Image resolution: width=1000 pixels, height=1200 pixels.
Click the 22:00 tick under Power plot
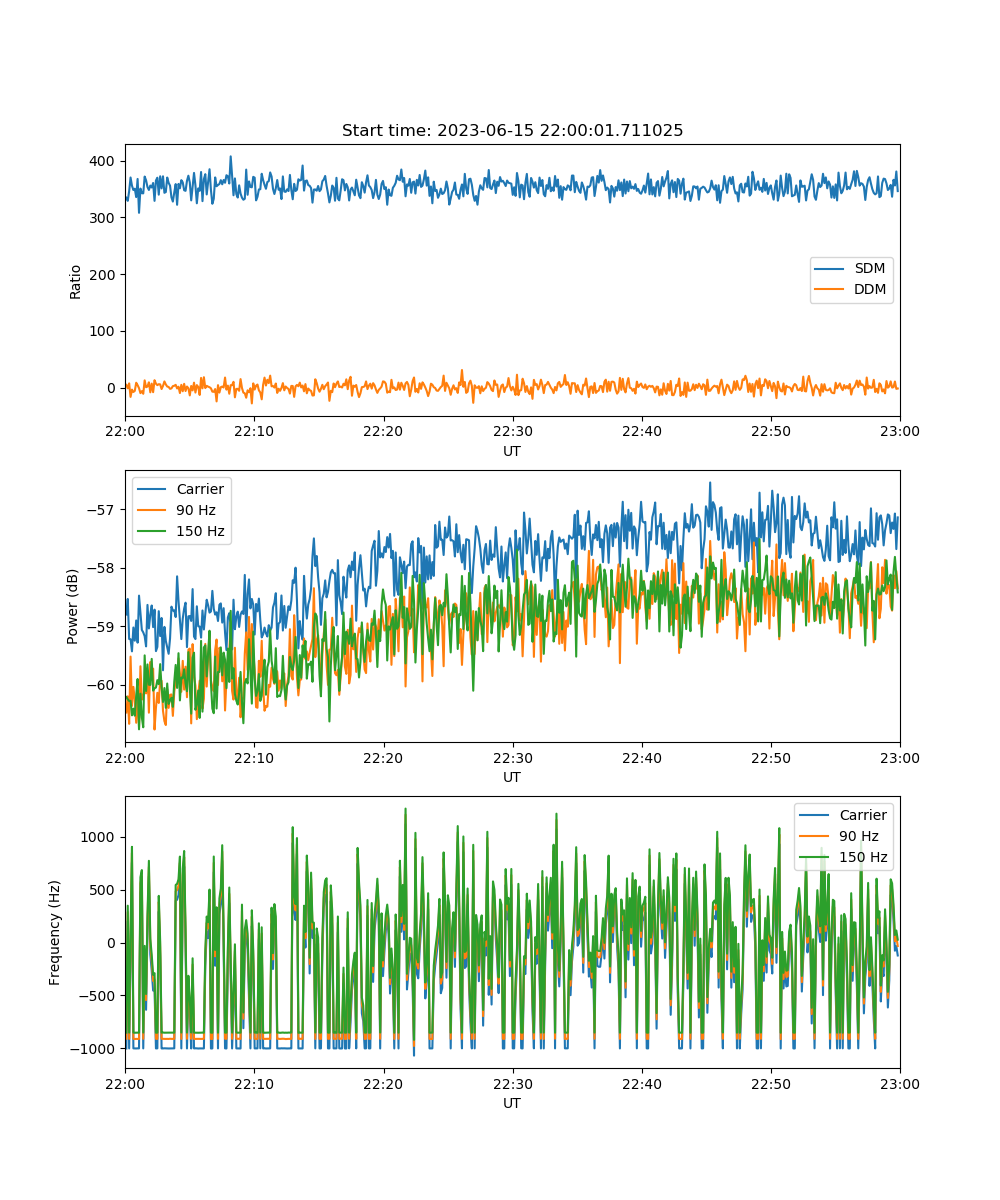coord(125,757)
